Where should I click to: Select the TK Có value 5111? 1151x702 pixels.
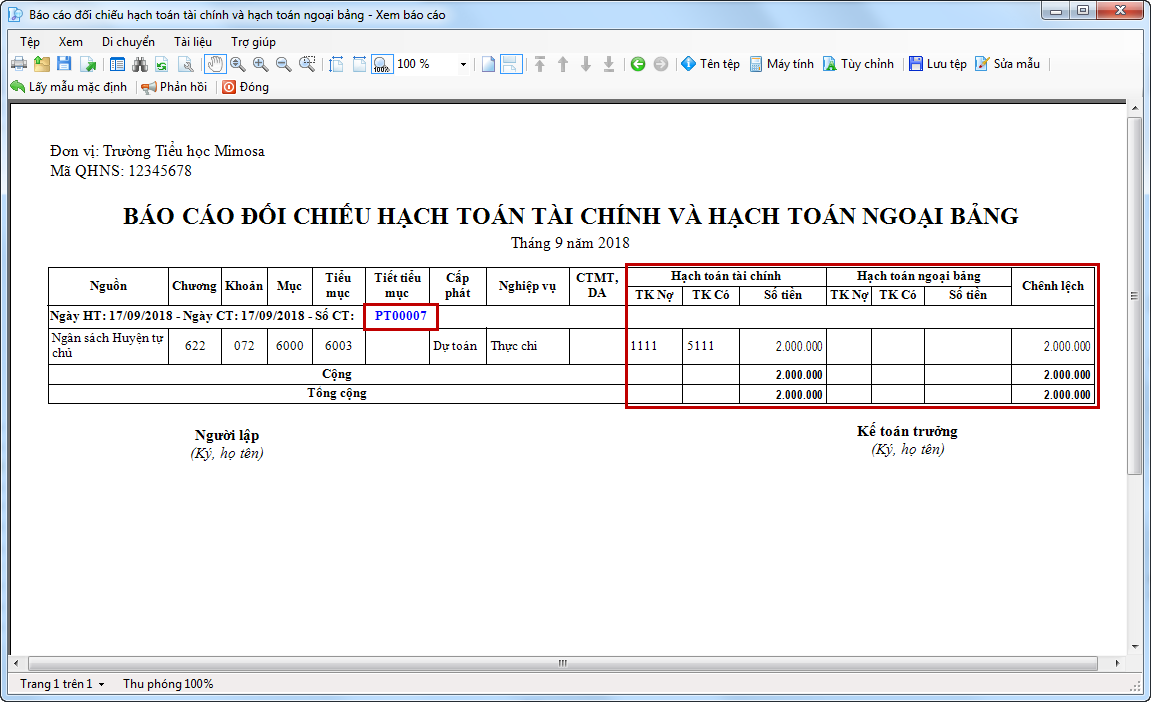[x=700, y=346]
